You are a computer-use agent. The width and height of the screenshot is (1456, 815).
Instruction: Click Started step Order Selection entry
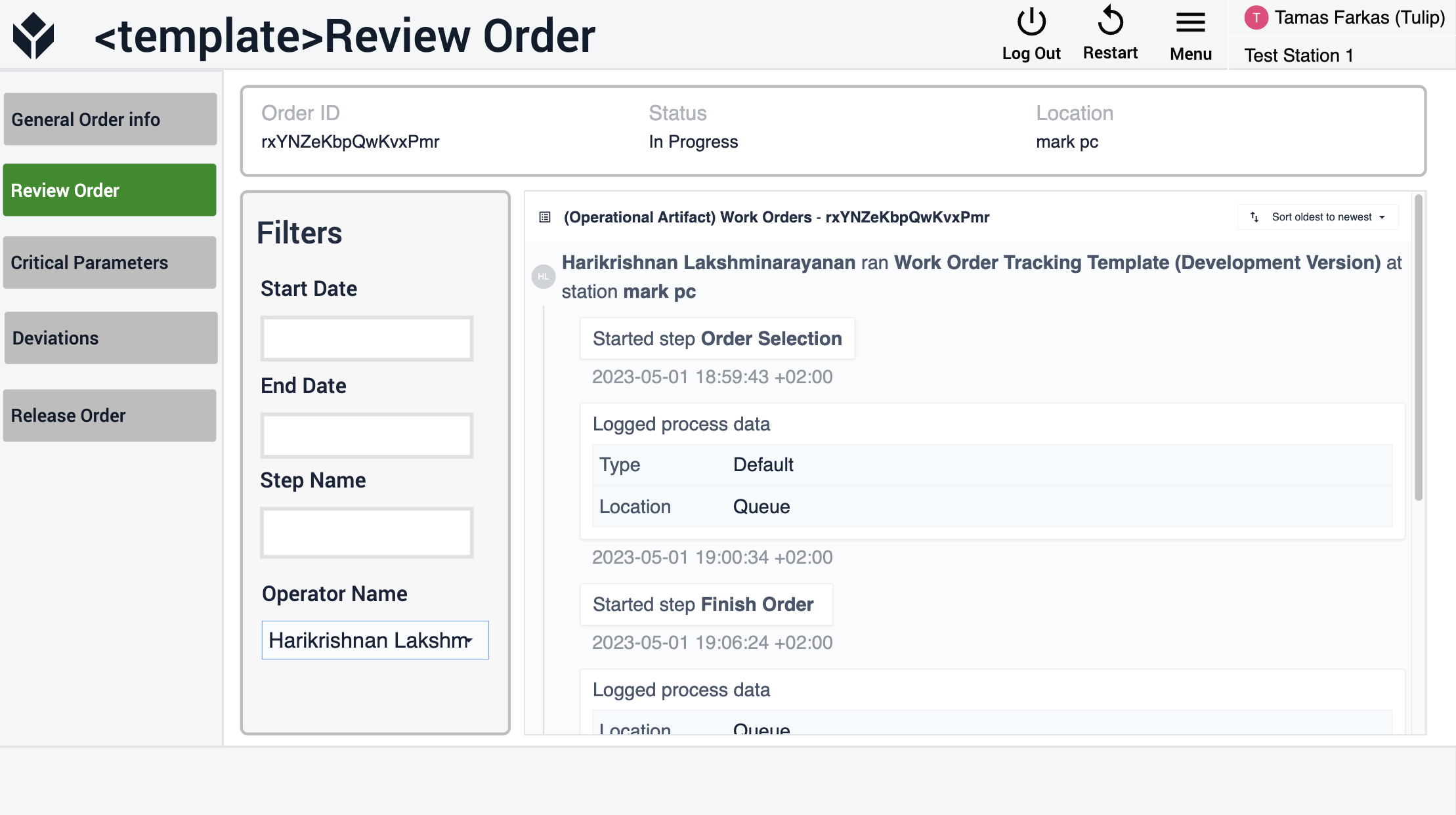717,339
